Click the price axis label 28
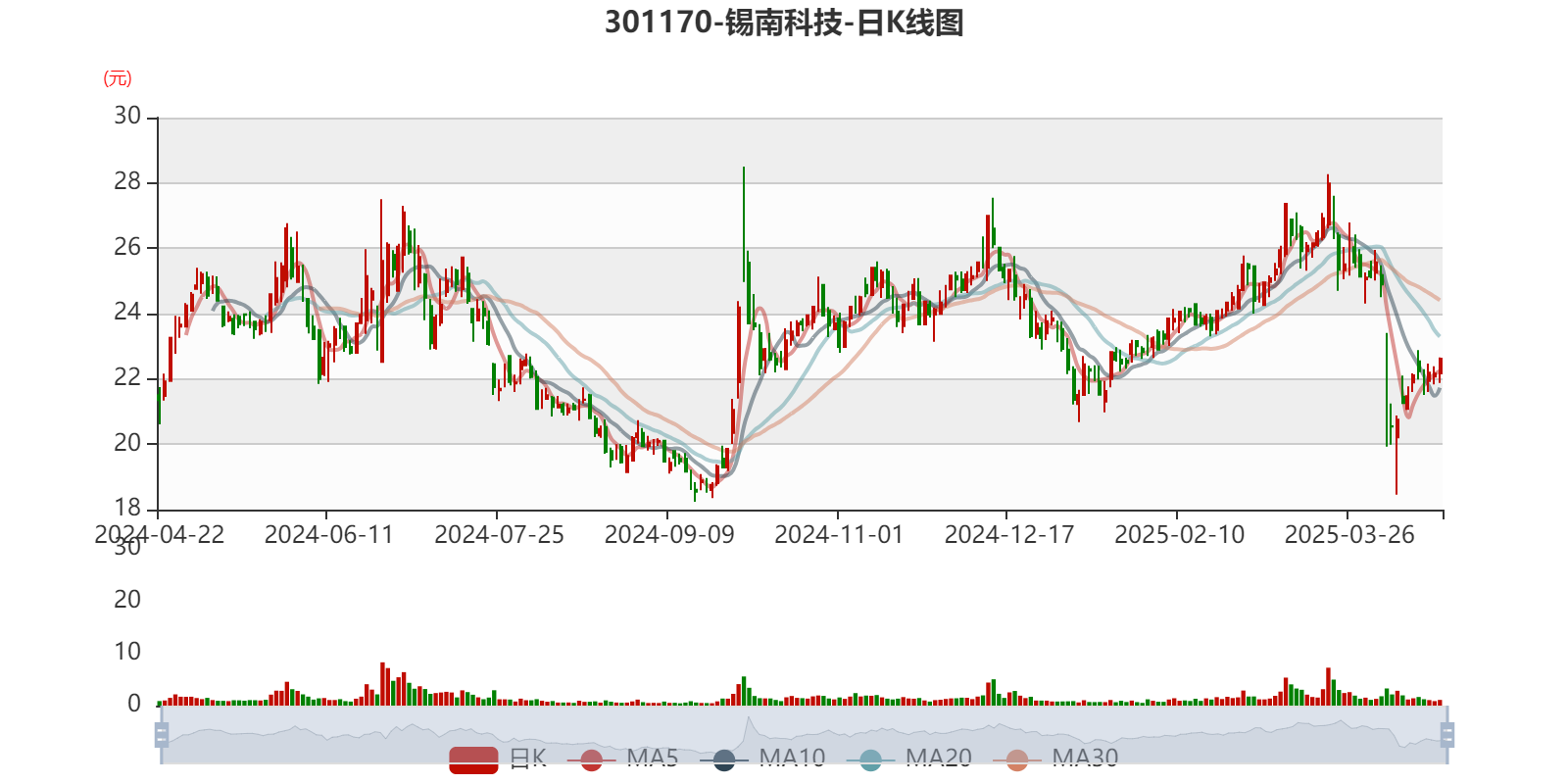The height and width of the screenshot is (784, 1568). point(127,181)
